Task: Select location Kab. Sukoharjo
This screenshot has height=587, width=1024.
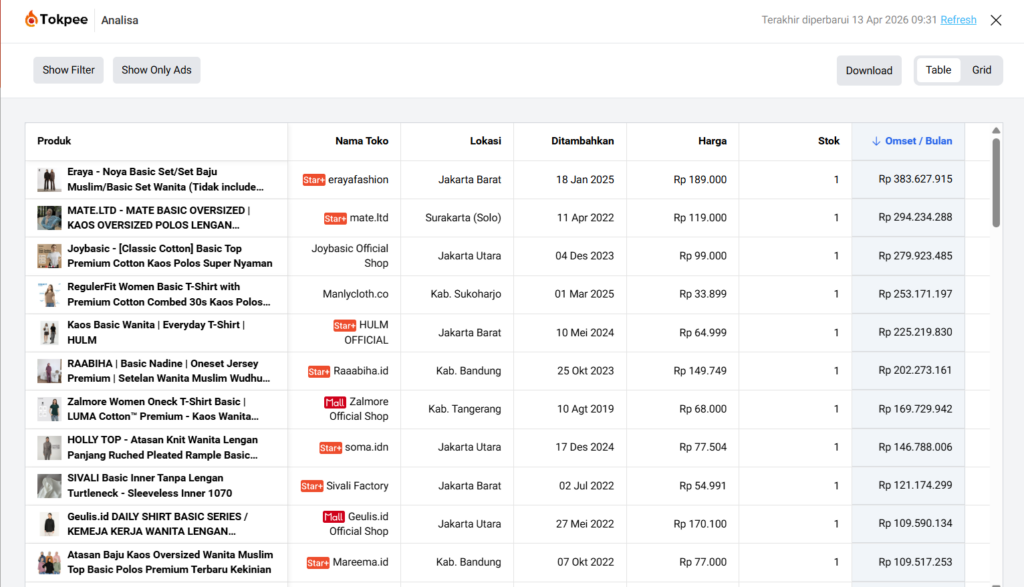Action: click(466, 294)
